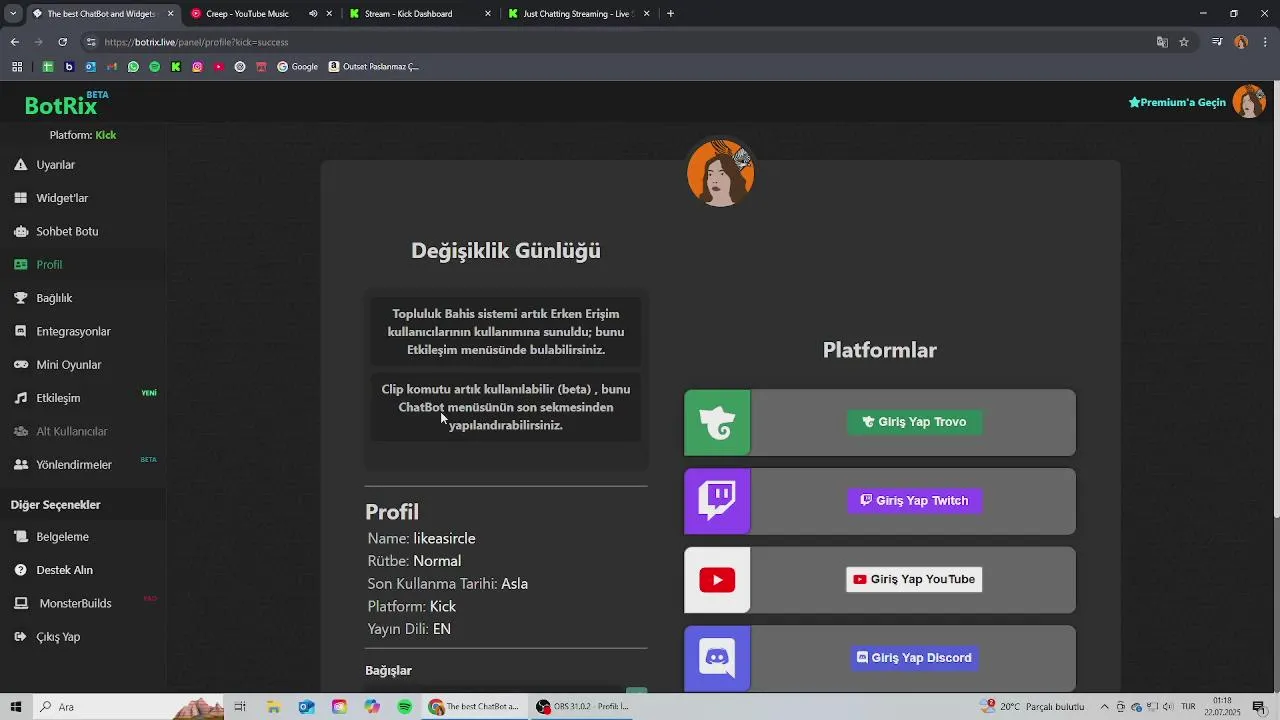Viewport: 1280px width, 720px height.
Task: Click the first changelog entry about Topluluk Bahis
Action: point(506,332)
